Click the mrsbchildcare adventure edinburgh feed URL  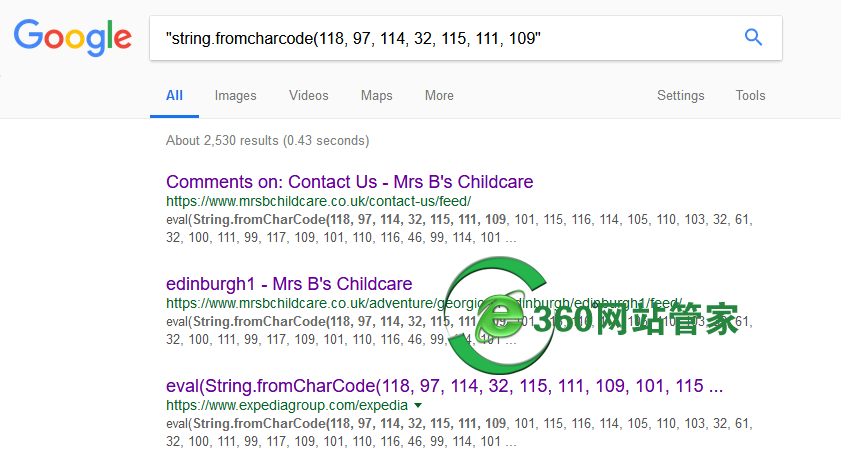(x=424, y=303)
